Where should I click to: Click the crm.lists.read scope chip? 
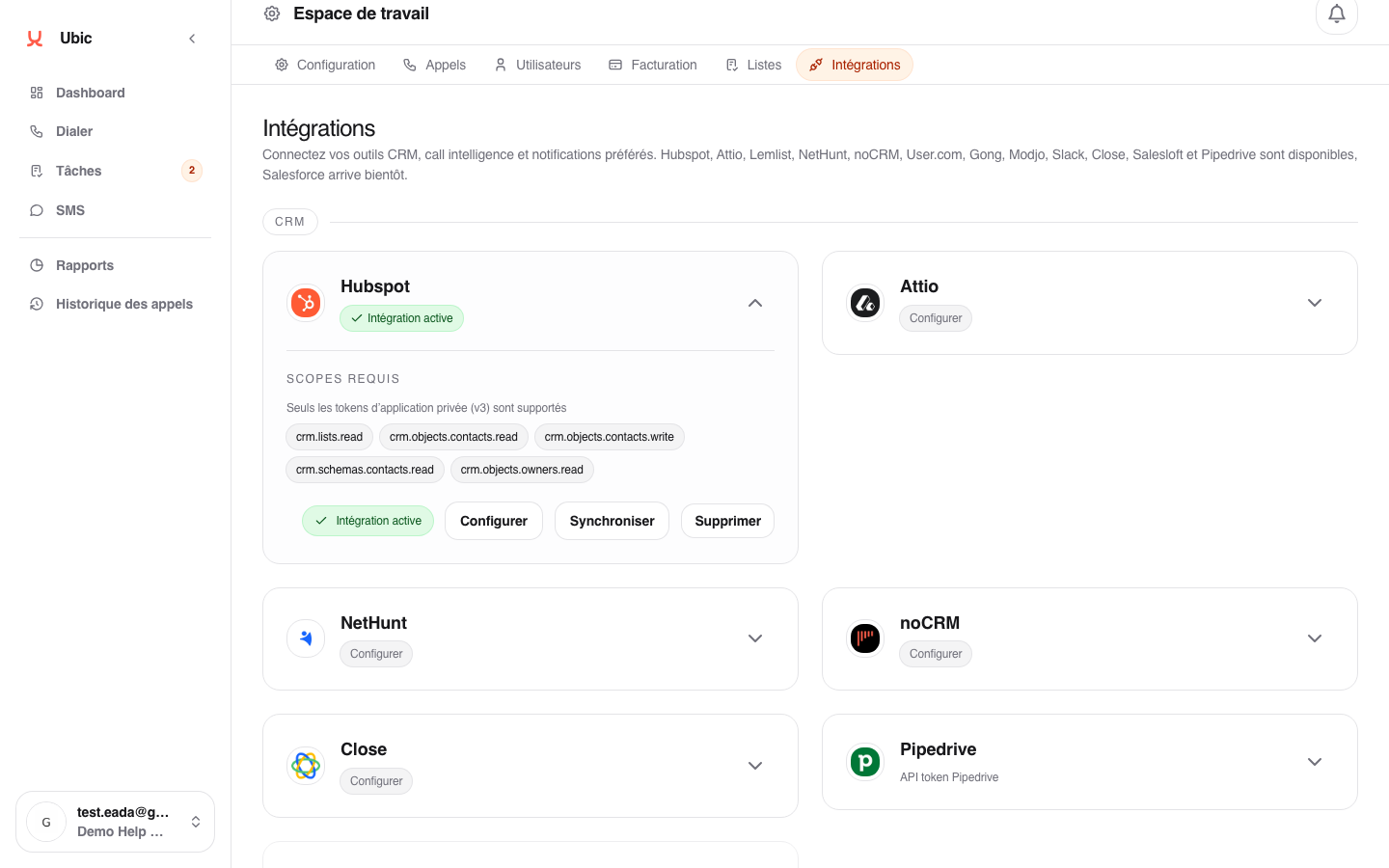(330, 437)
